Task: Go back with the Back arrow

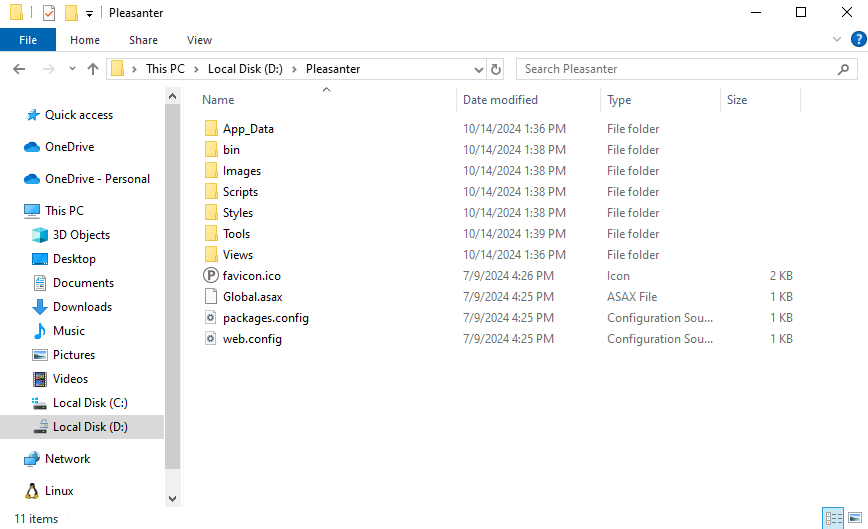Action: click(x=19, y=69)
